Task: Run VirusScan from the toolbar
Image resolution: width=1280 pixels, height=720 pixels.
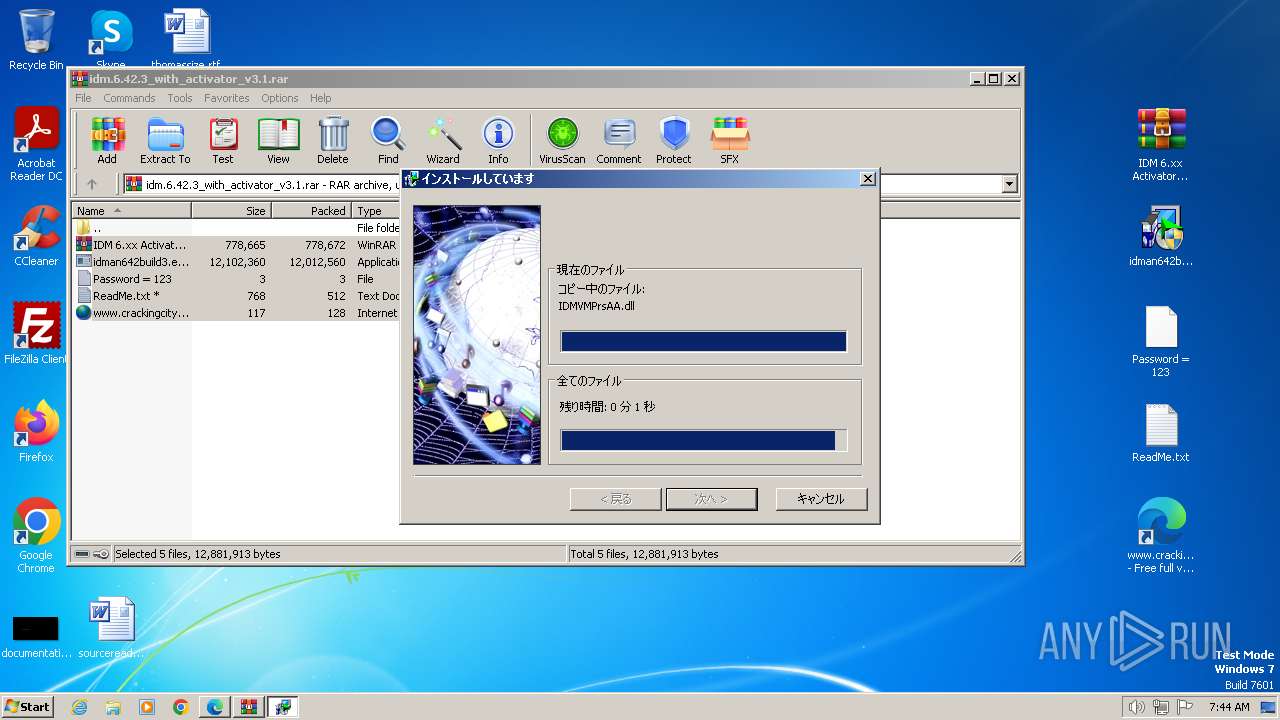Action: click(562, 140)
